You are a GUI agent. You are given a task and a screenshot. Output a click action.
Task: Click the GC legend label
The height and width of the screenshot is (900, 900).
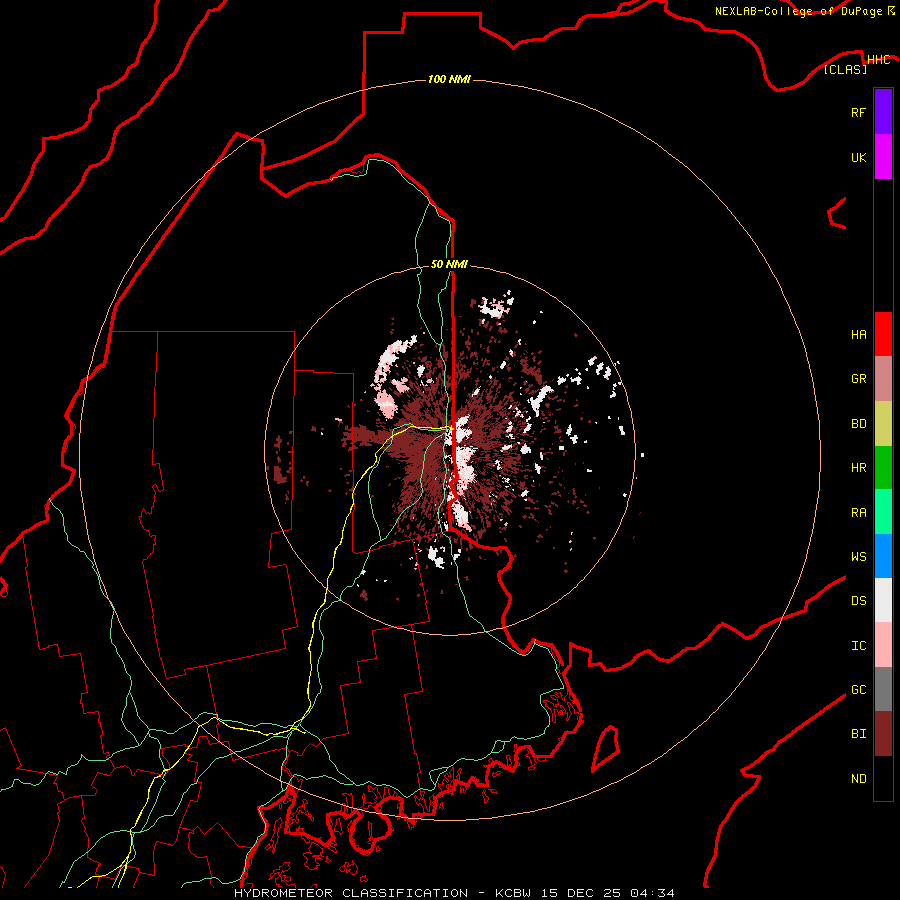[858, 690]
